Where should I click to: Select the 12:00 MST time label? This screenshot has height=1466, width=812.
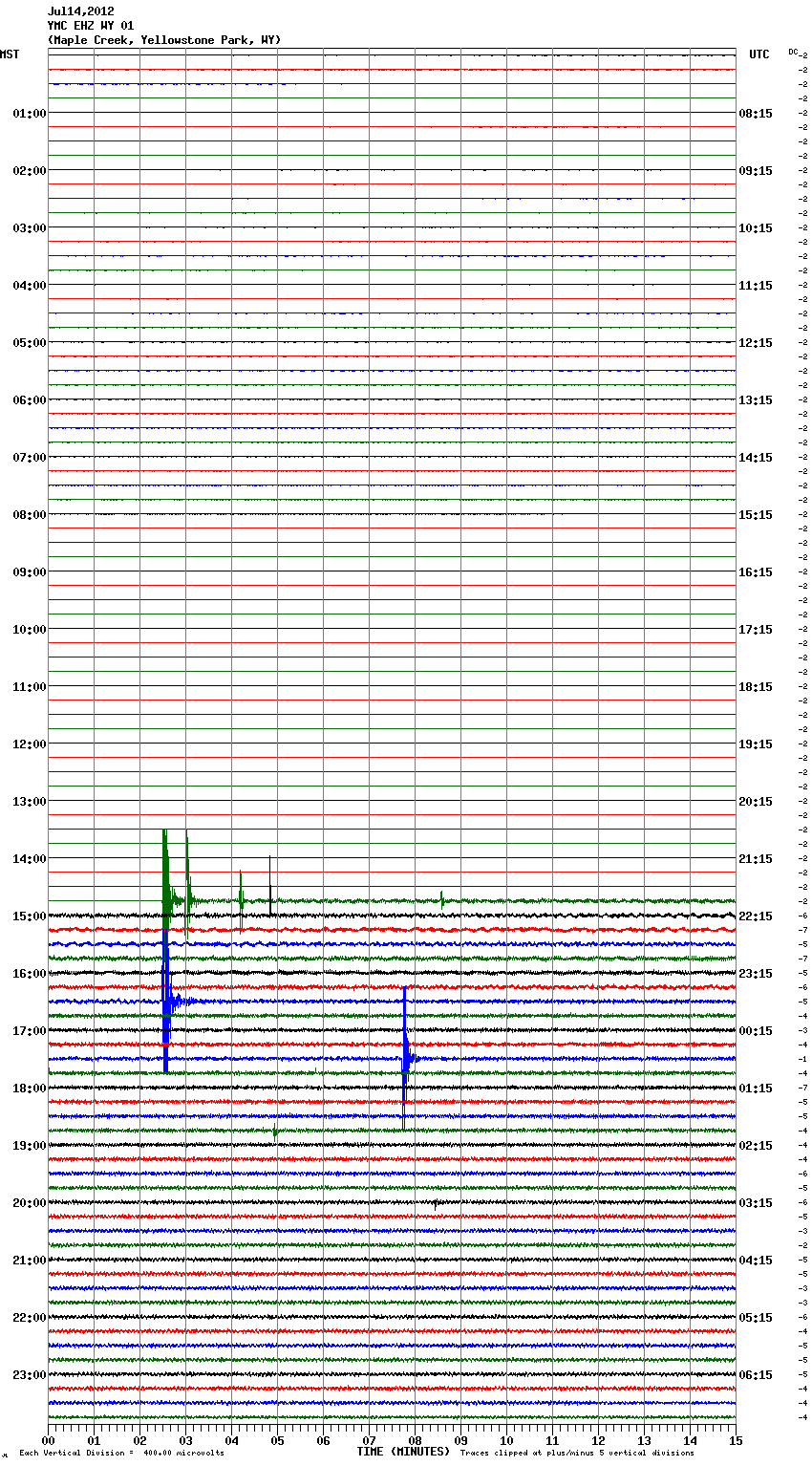pos(30,744)
